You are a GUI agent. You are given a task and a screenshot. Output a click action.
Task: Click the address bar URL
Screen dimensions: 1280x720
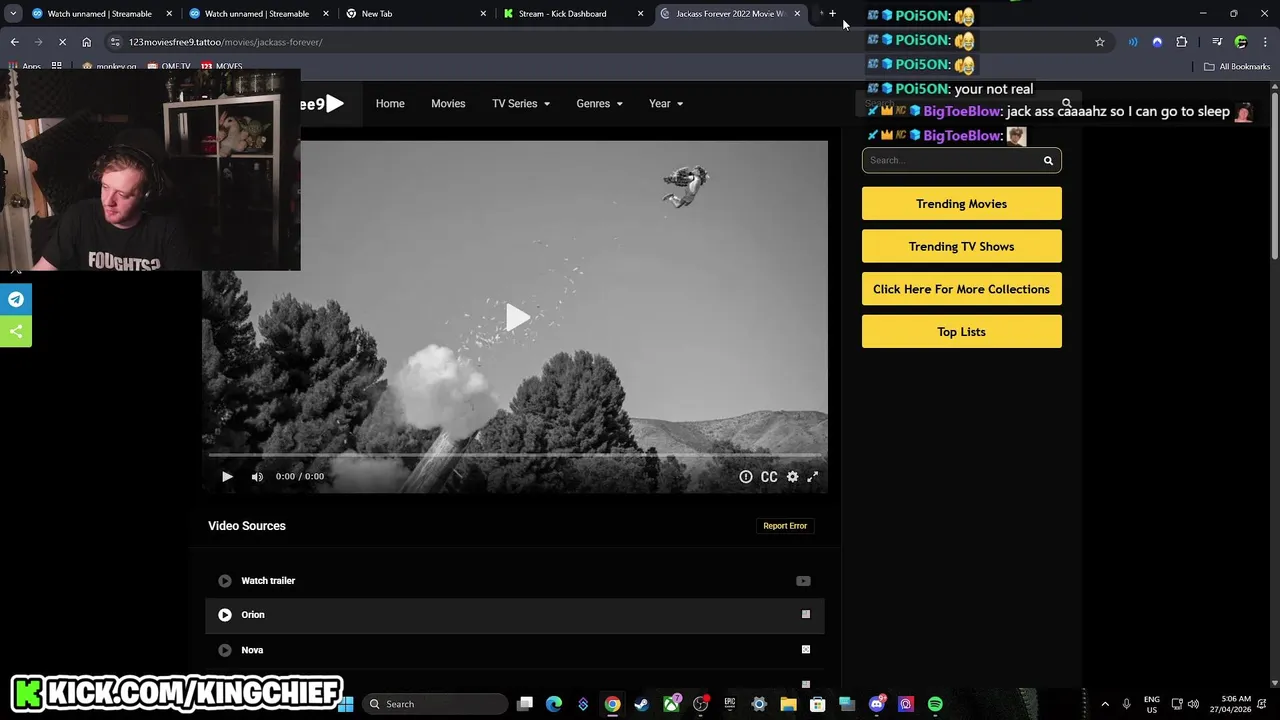[226, 42]
